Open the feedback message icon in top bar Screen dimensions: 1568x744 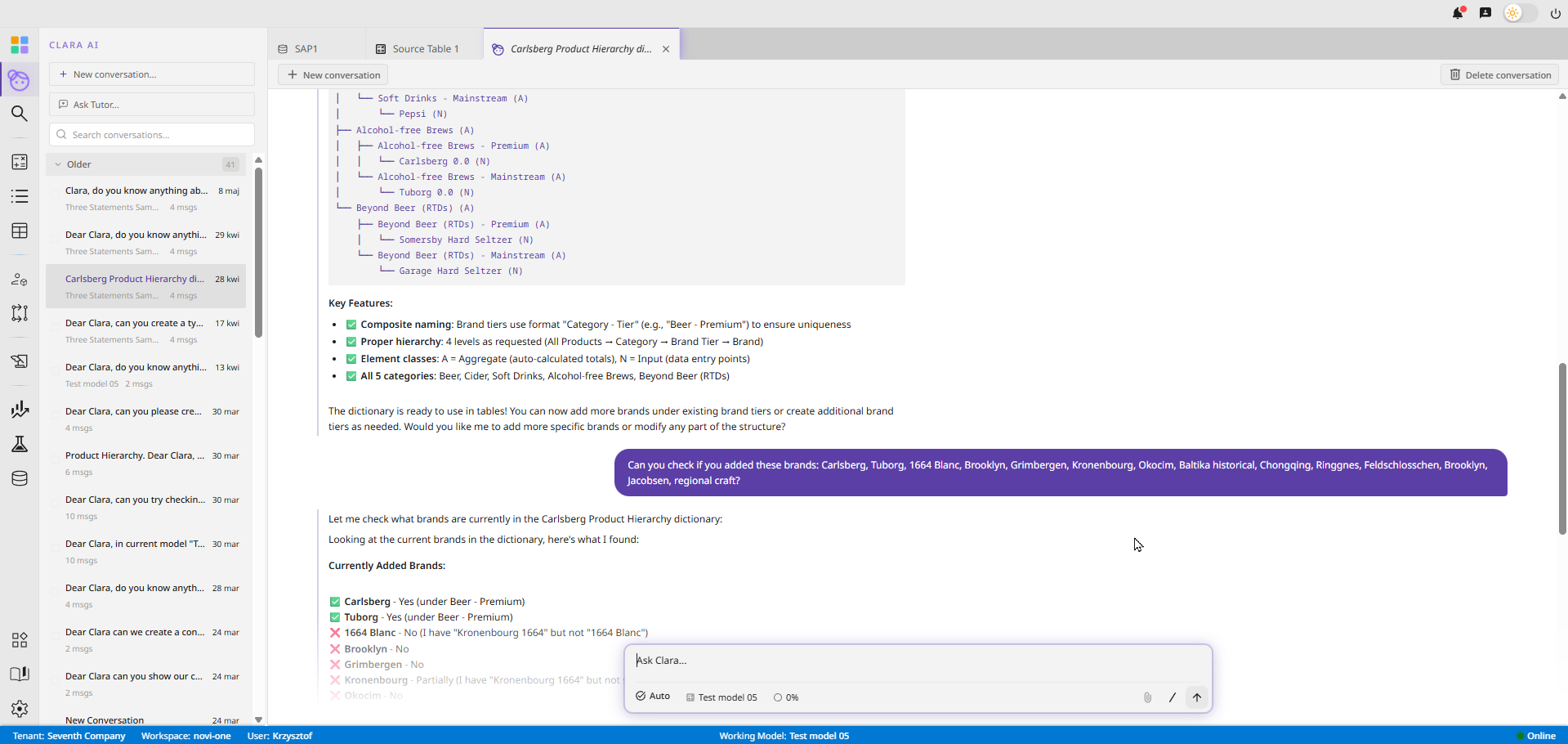(1485, 13)
